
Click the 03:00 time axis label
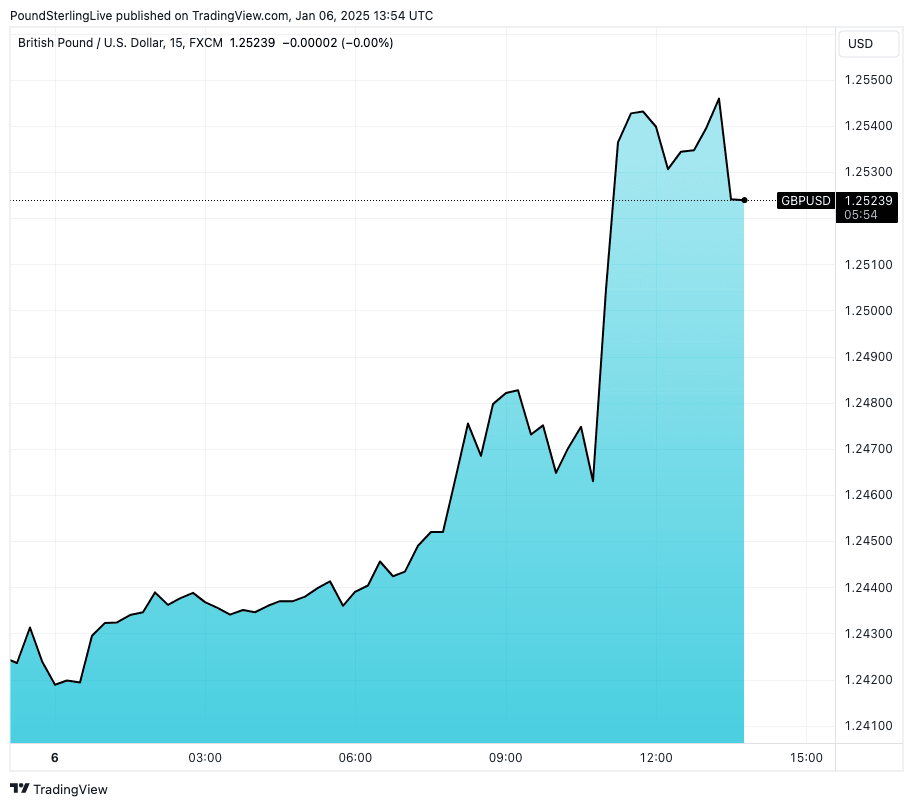point(205,758)
